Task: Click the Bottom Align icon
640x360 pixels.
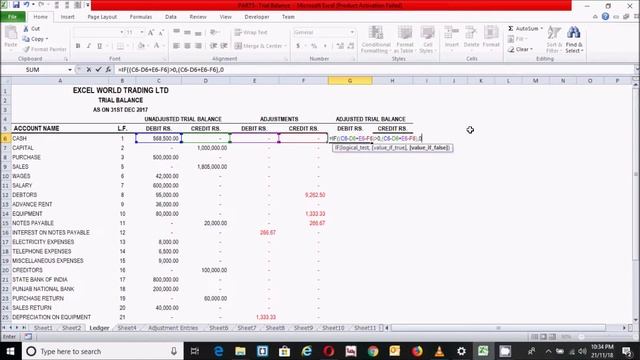Action: 198,32
